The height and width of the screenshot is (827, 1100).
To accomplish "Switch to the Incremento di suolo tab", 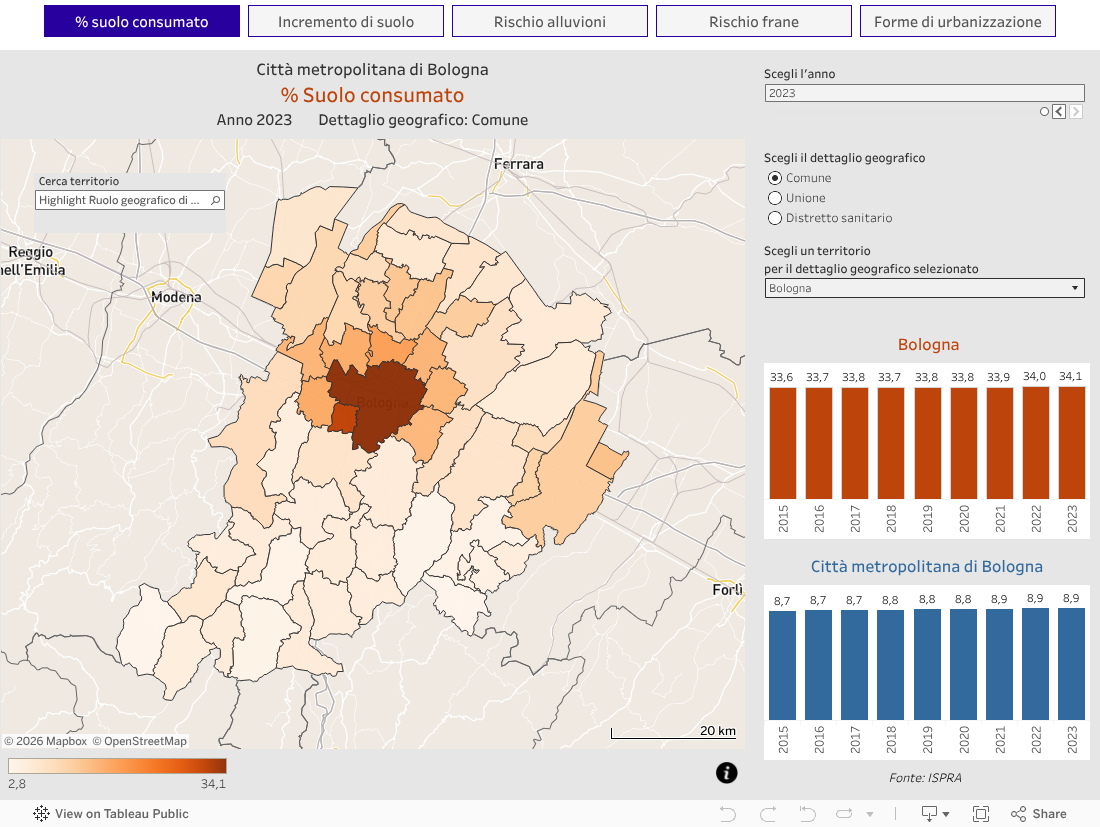I will 345,21.
